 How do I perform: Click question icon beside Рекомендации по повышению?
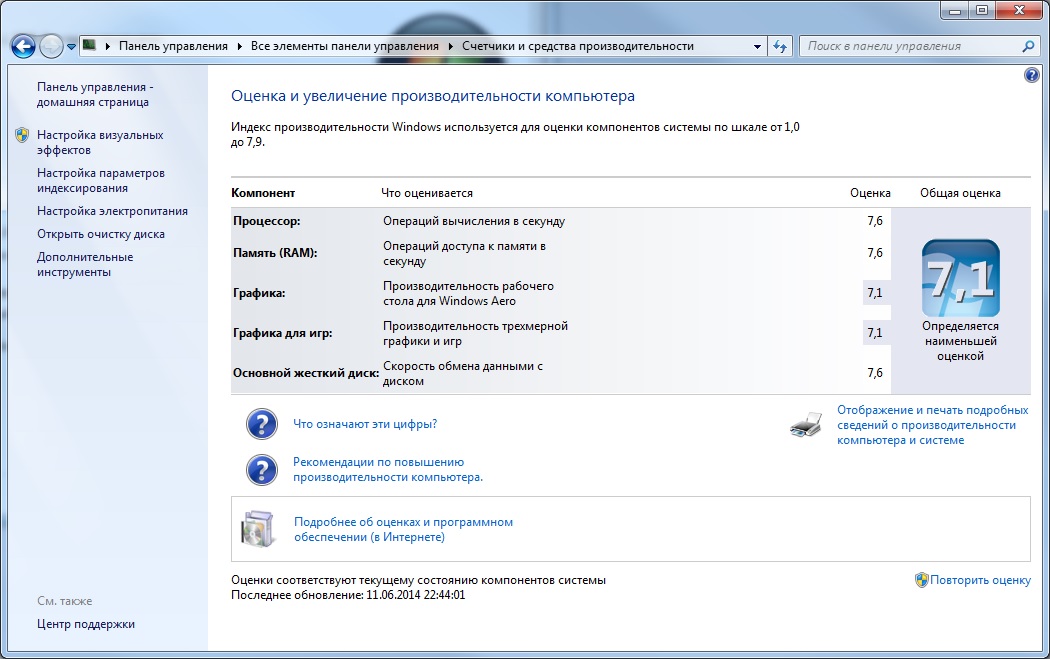[x=262, y=470]
